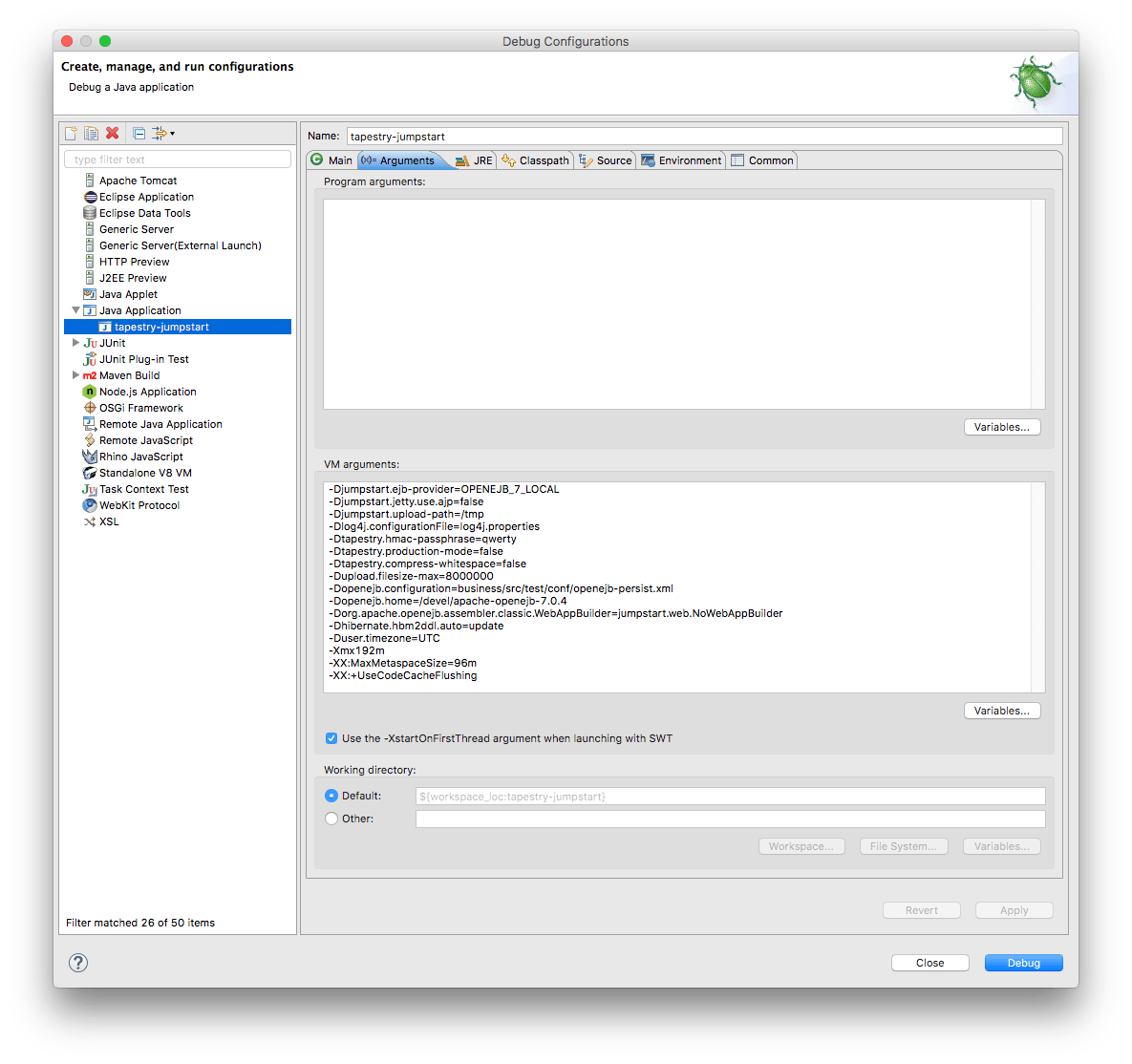Select the Other working directory radio
Viewport: 1132px width, 1064px height.
click(331, 819)
